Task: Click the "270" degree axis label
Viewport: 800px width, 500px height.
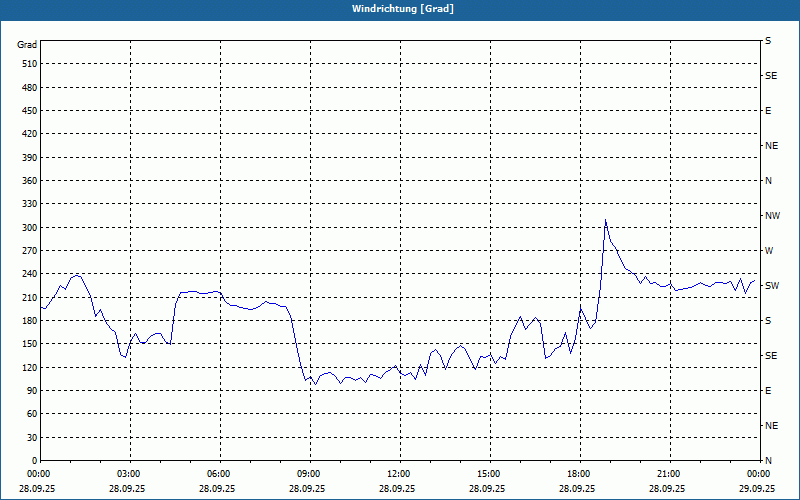Action: pyautogui.click(x=30, y=251)
